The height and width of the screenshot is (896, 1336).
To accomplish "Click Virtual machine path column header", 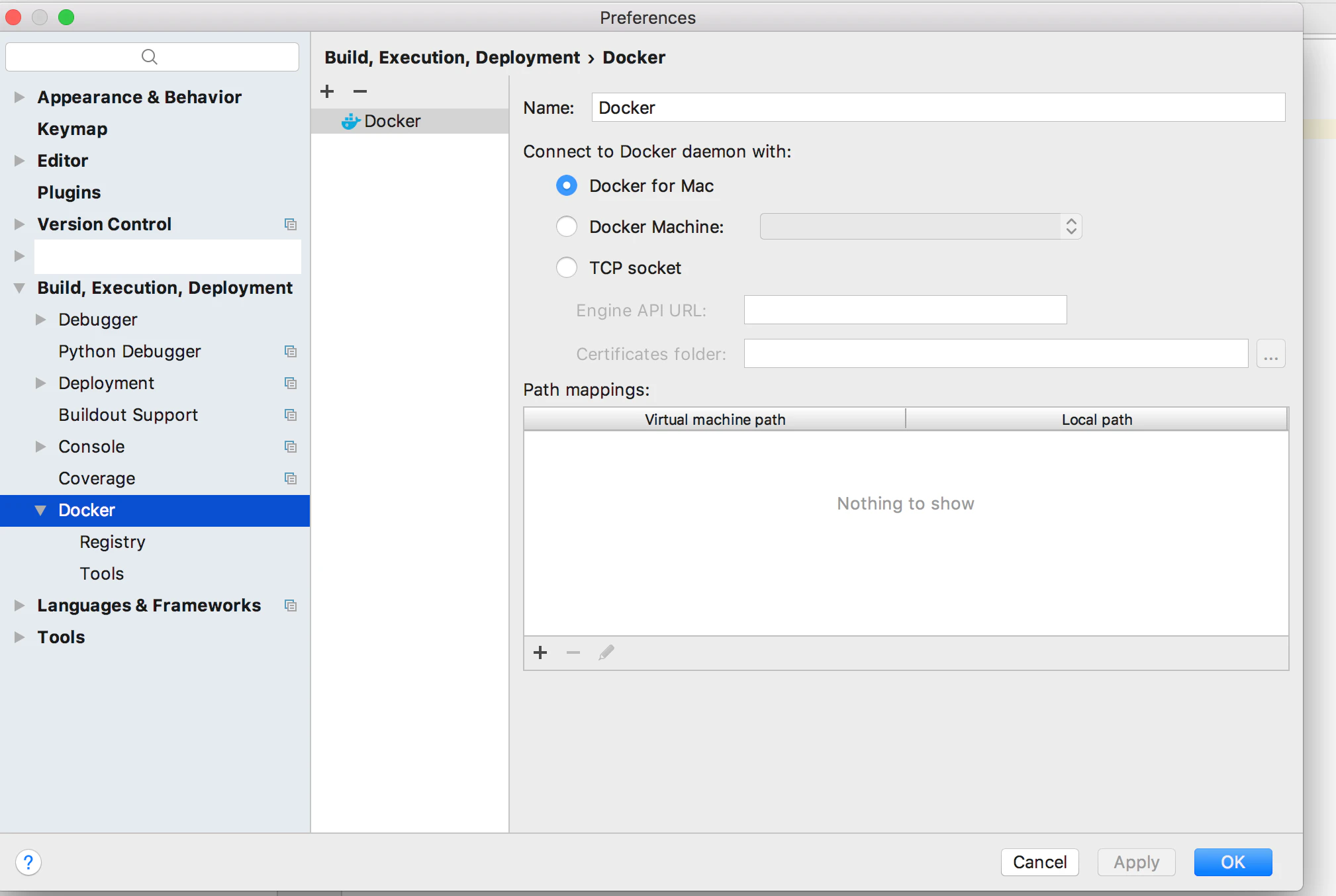I will pos(715,420).
